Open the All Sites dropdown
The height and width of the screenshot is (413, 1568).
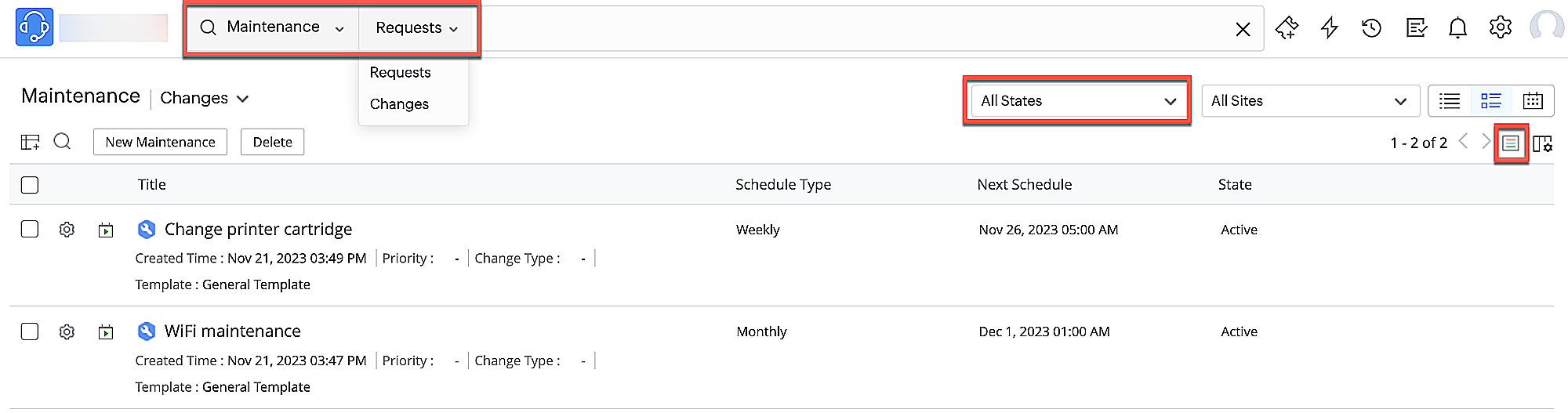pos(1309,101)
